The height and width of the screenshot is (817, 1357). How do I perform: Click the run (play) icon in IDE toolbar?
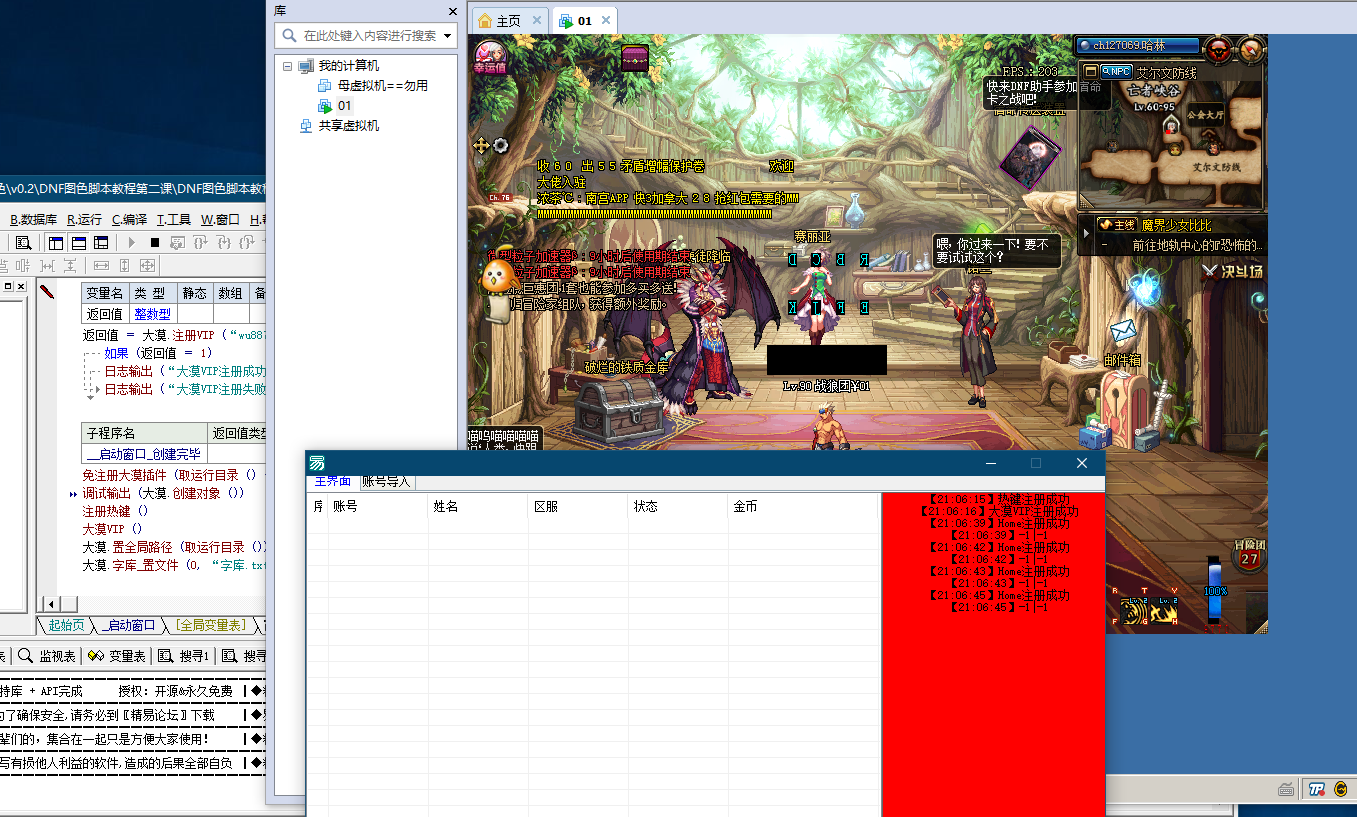(x=131, y=243)
